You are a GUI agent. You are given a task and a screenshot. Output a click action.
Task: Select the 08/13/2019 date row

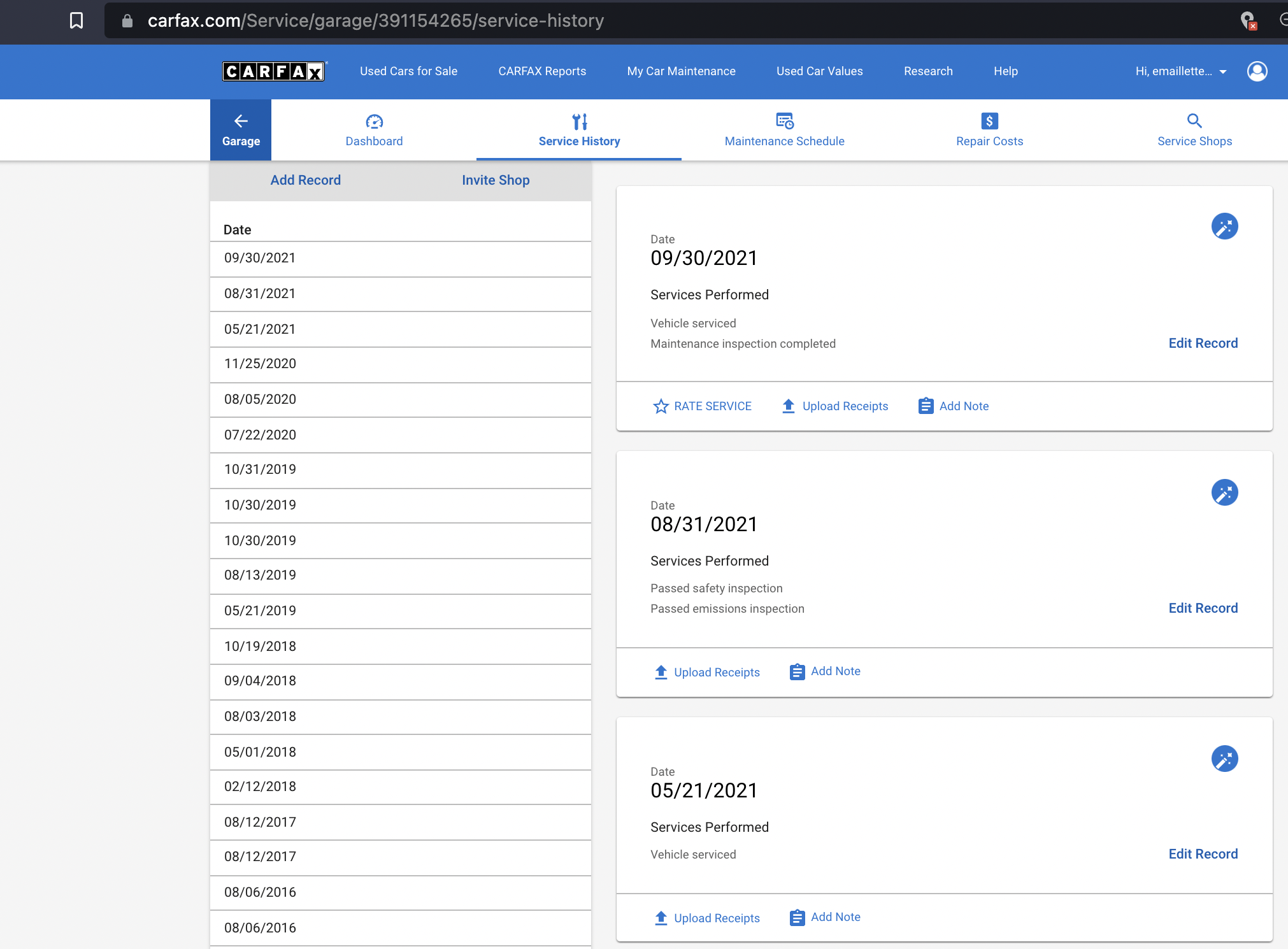pos(401,576)
